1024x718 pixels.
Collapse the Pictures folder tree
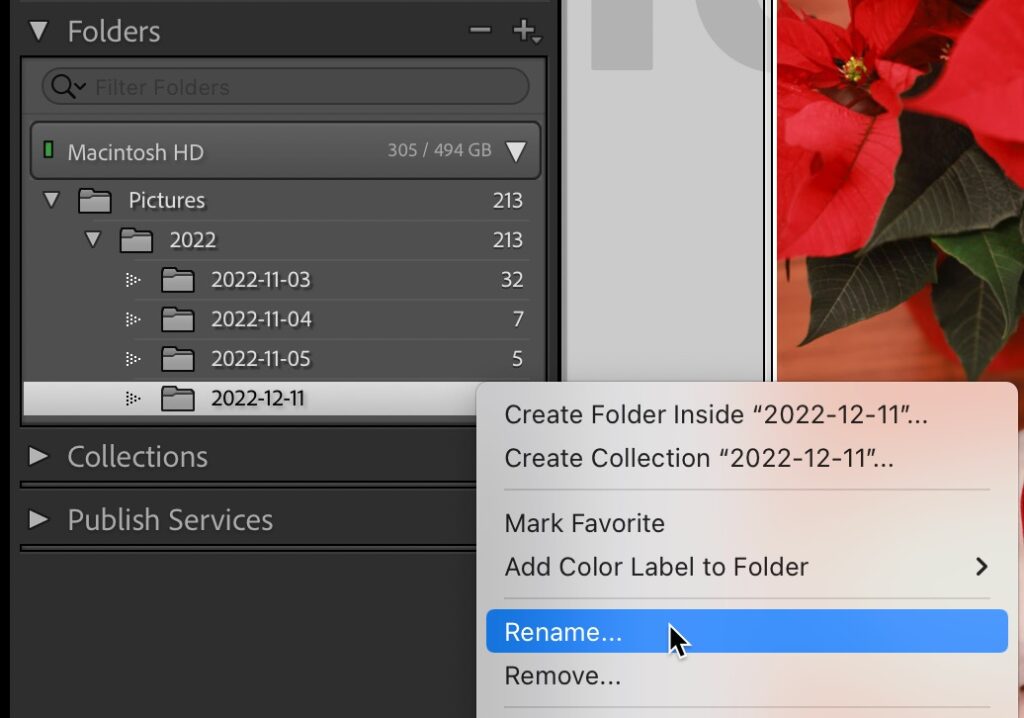[51, 201]
